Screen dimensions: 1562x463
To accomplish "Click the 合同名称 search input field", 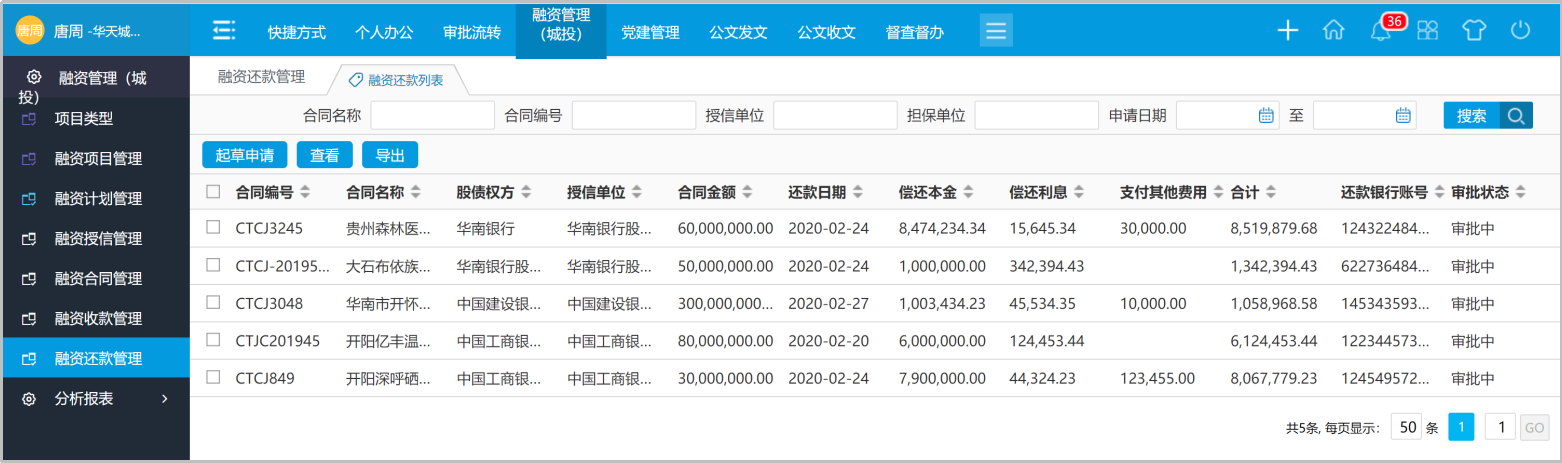I will tap(432, 116).
